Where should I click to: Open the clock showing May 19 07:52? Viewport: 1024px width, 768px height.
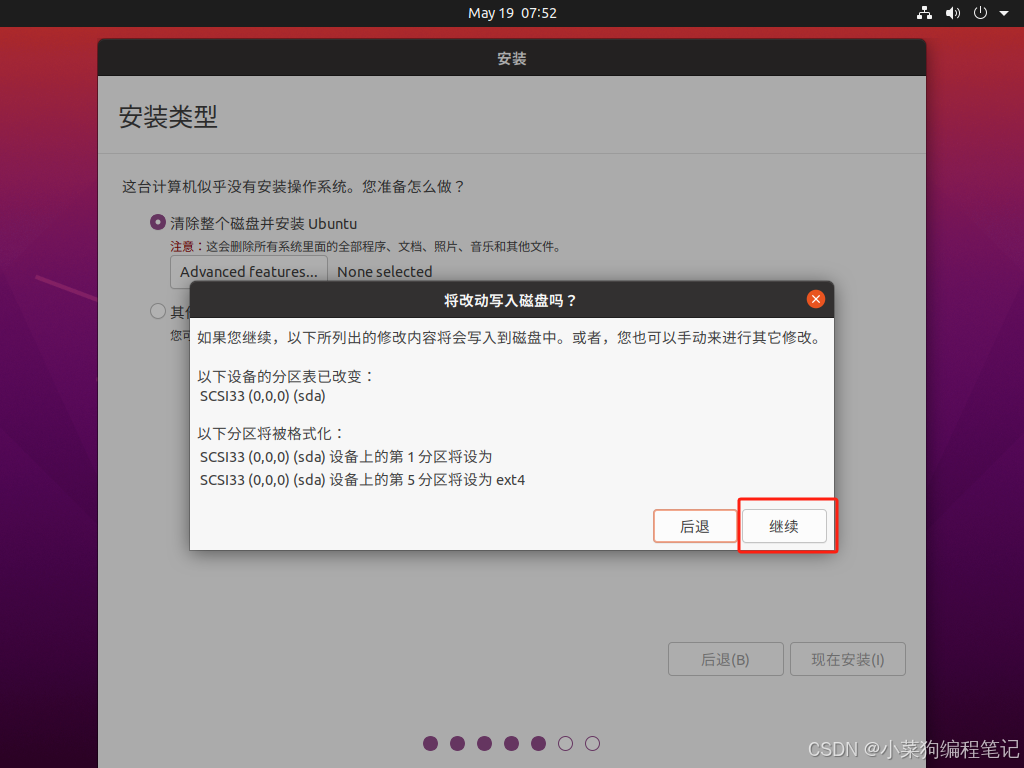tap(512, 13)
